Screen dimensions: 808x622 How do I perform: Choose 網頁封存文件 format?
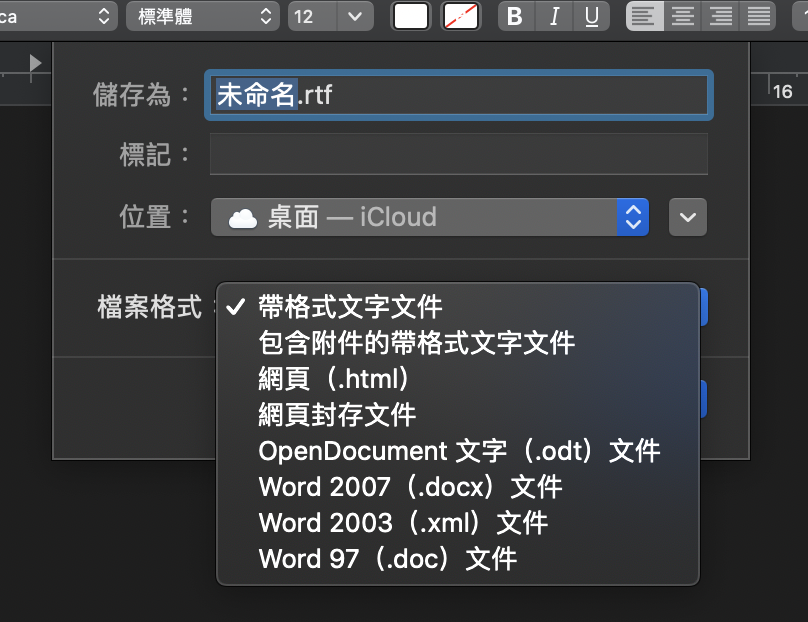[x=458, y=415]
